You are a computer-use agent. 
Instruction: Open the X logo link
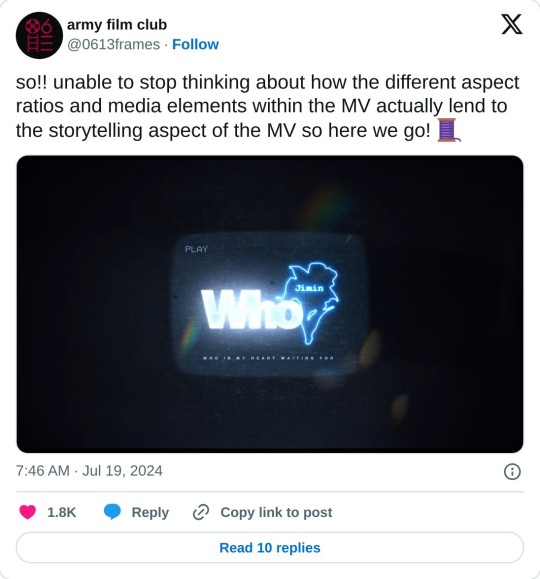point(512,24)
